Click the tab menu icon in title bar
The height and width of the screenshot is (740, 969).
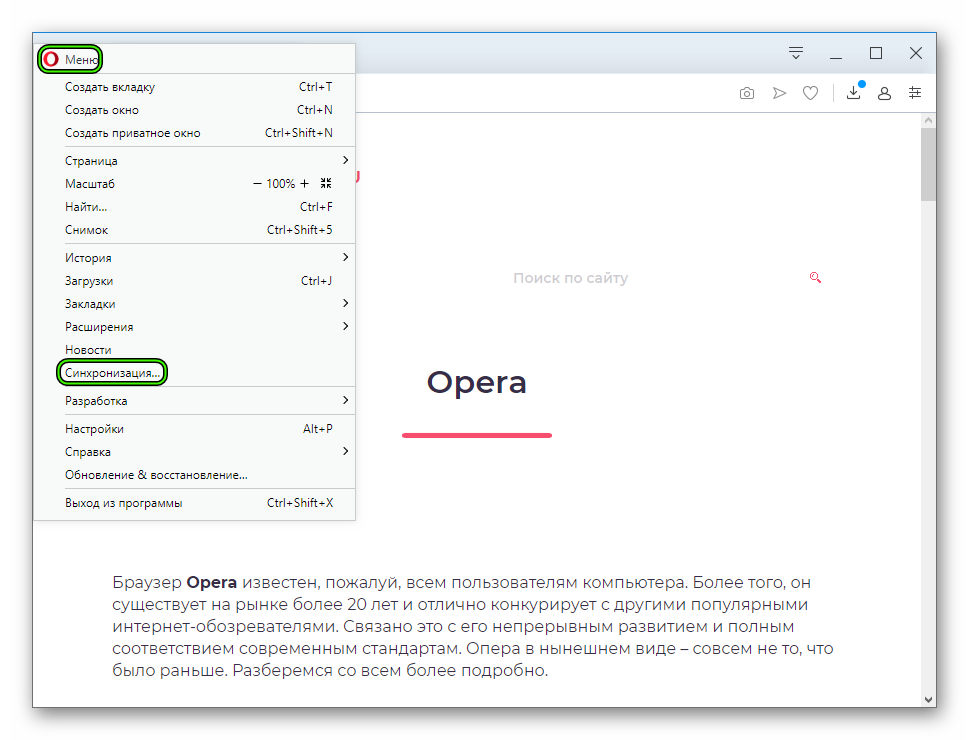tap(796, 53)
